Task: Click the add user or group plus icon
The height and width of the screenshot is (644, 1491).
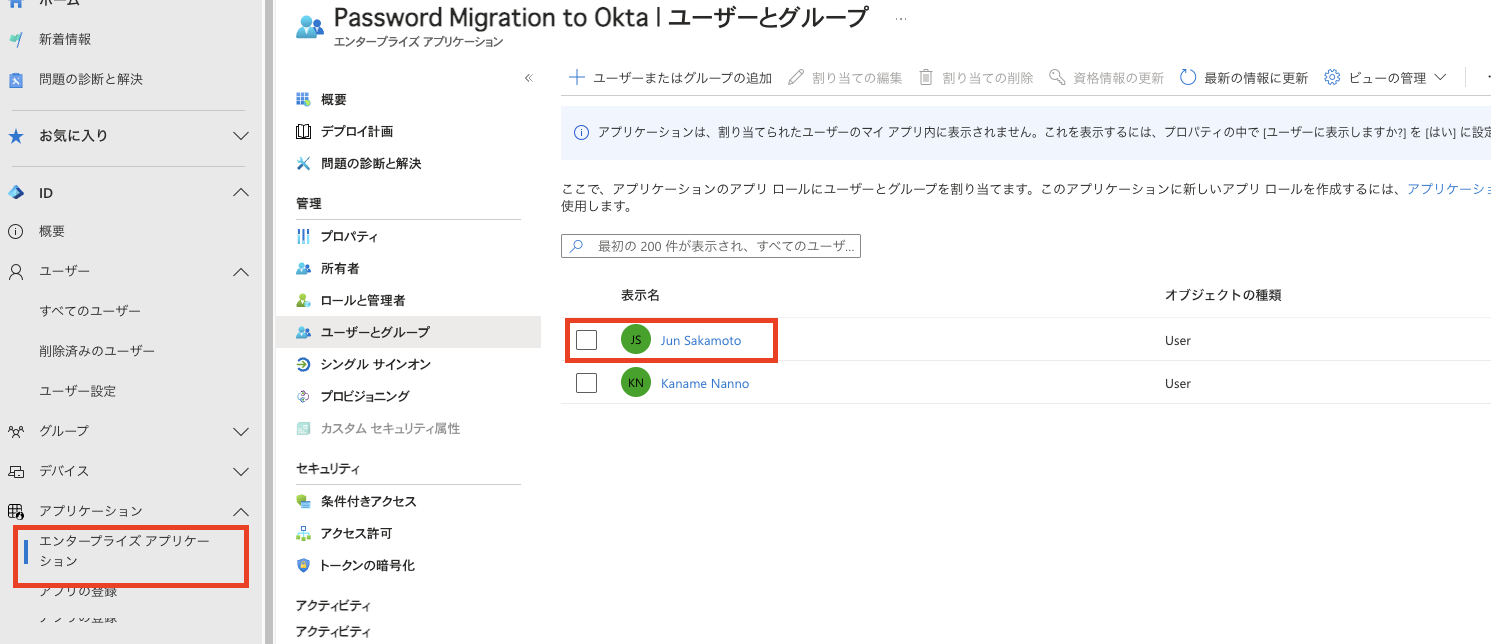Action: [577, 78]
